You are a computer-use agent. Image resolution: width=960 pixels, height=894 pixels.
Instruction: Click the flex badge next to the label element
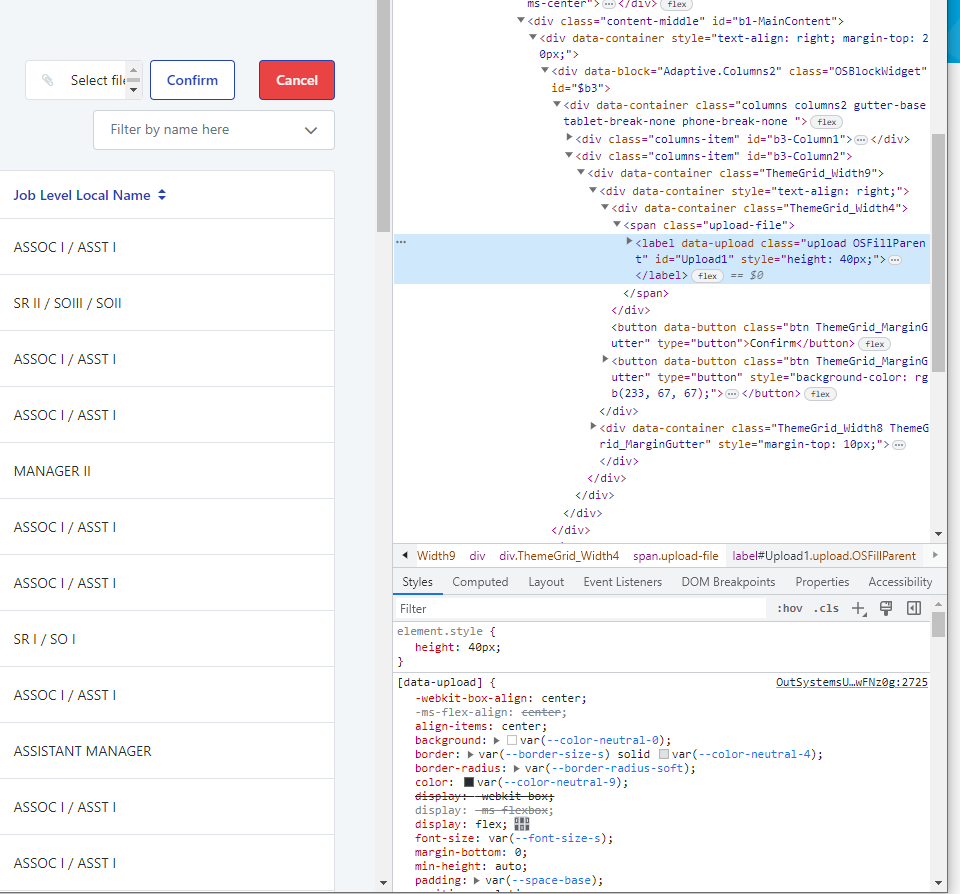click(x=708, y=275)
